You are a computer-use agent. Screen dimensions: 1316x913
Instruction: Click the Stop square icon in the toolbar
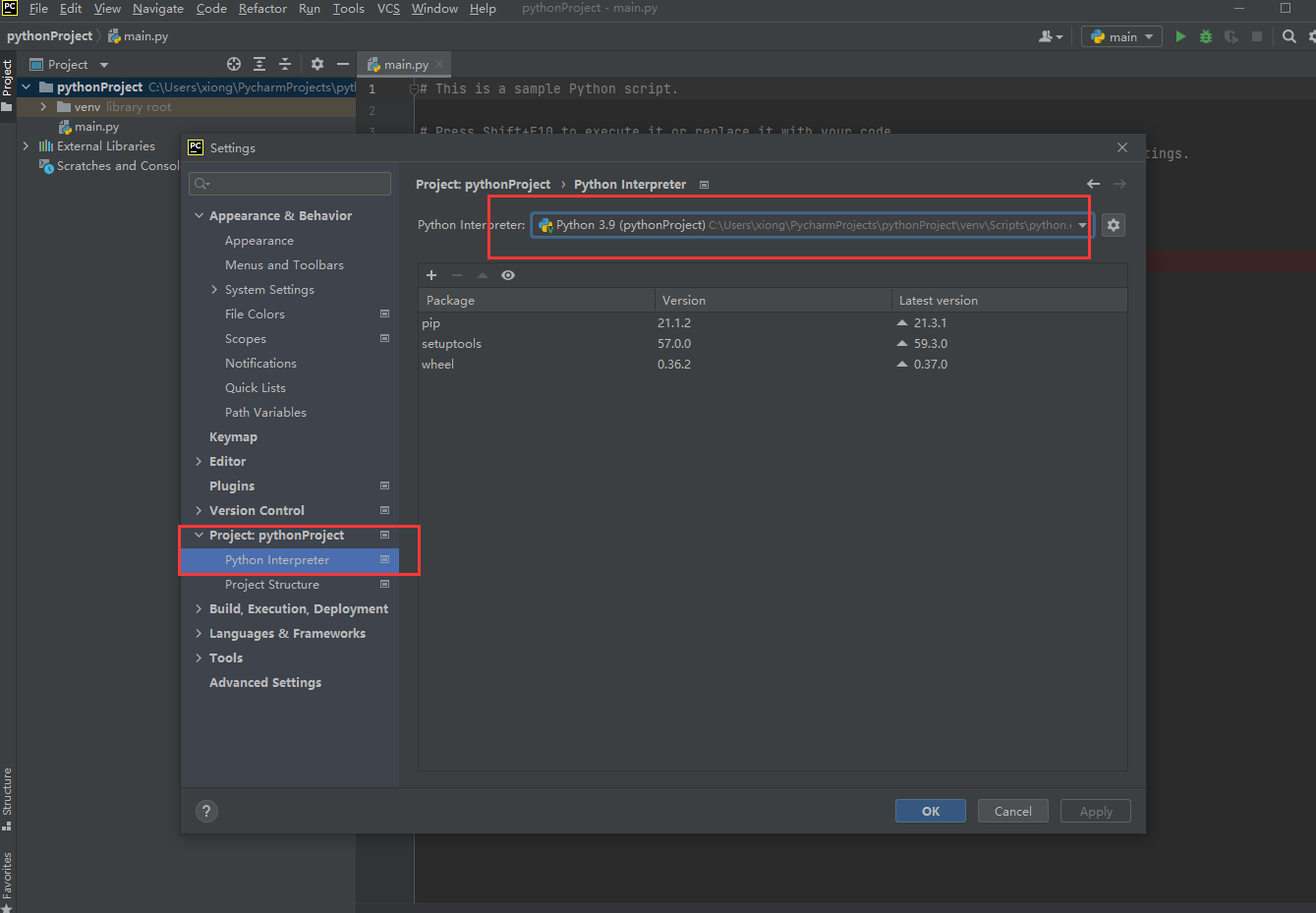tap(1257, 36)
